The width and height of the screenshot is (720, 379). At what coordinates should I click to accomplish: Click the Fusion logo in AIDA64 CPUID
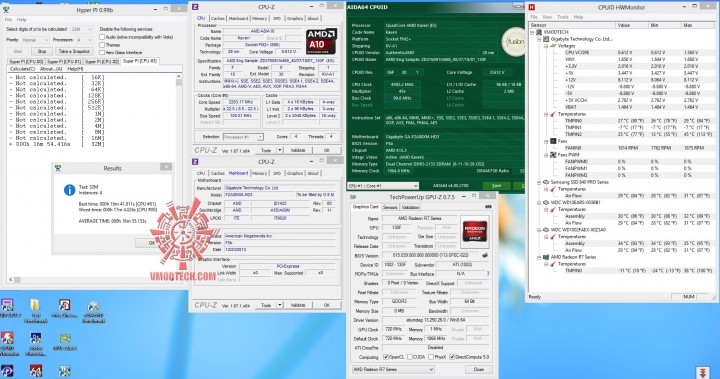point(513,41)
